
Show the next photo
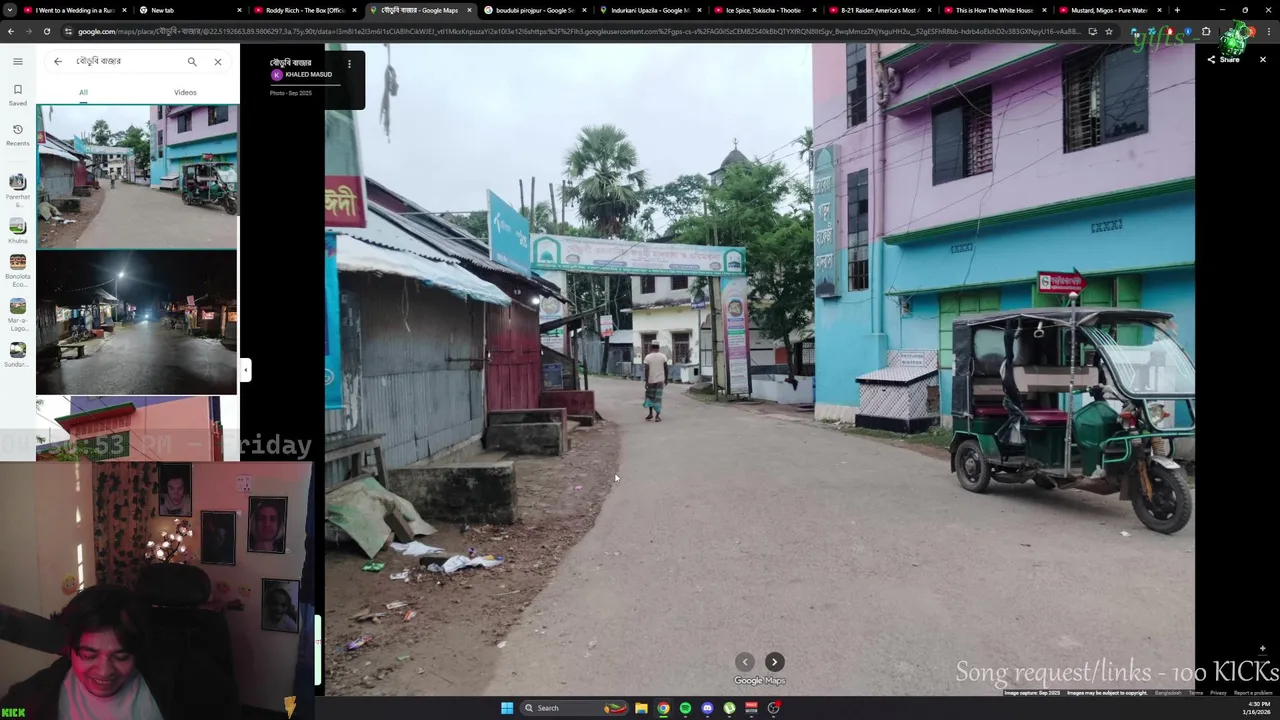point(774,662)
